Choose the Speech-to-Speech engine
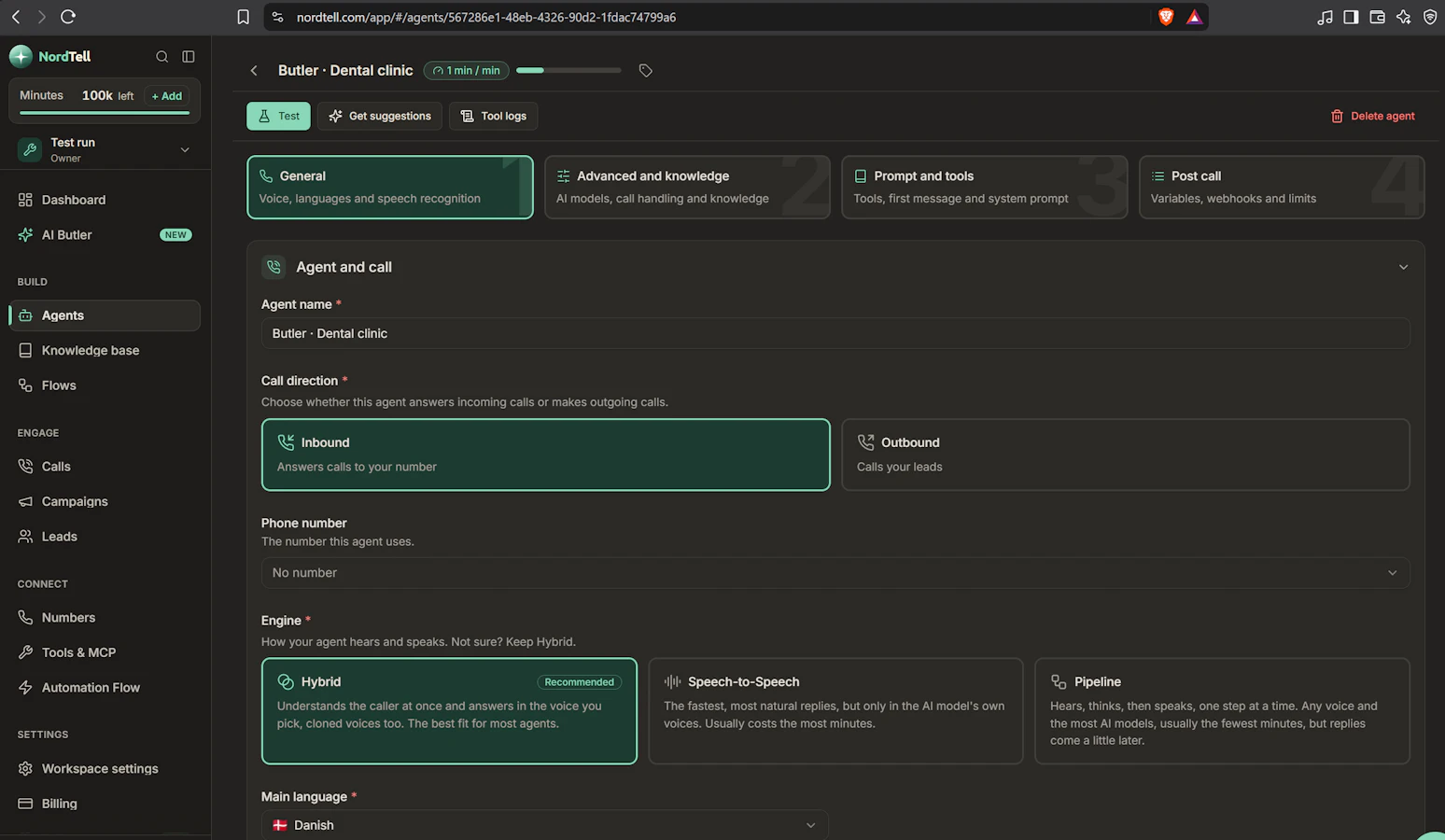Viewport: 1445px width, 840px height. point(835,711)
